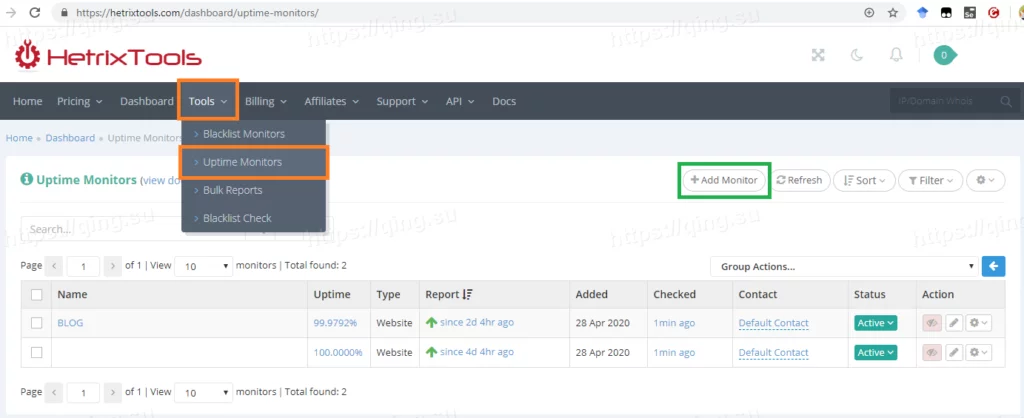1024x418 pixels.
Task: Bookmark page using the star icon
Action: click(893, 12)
